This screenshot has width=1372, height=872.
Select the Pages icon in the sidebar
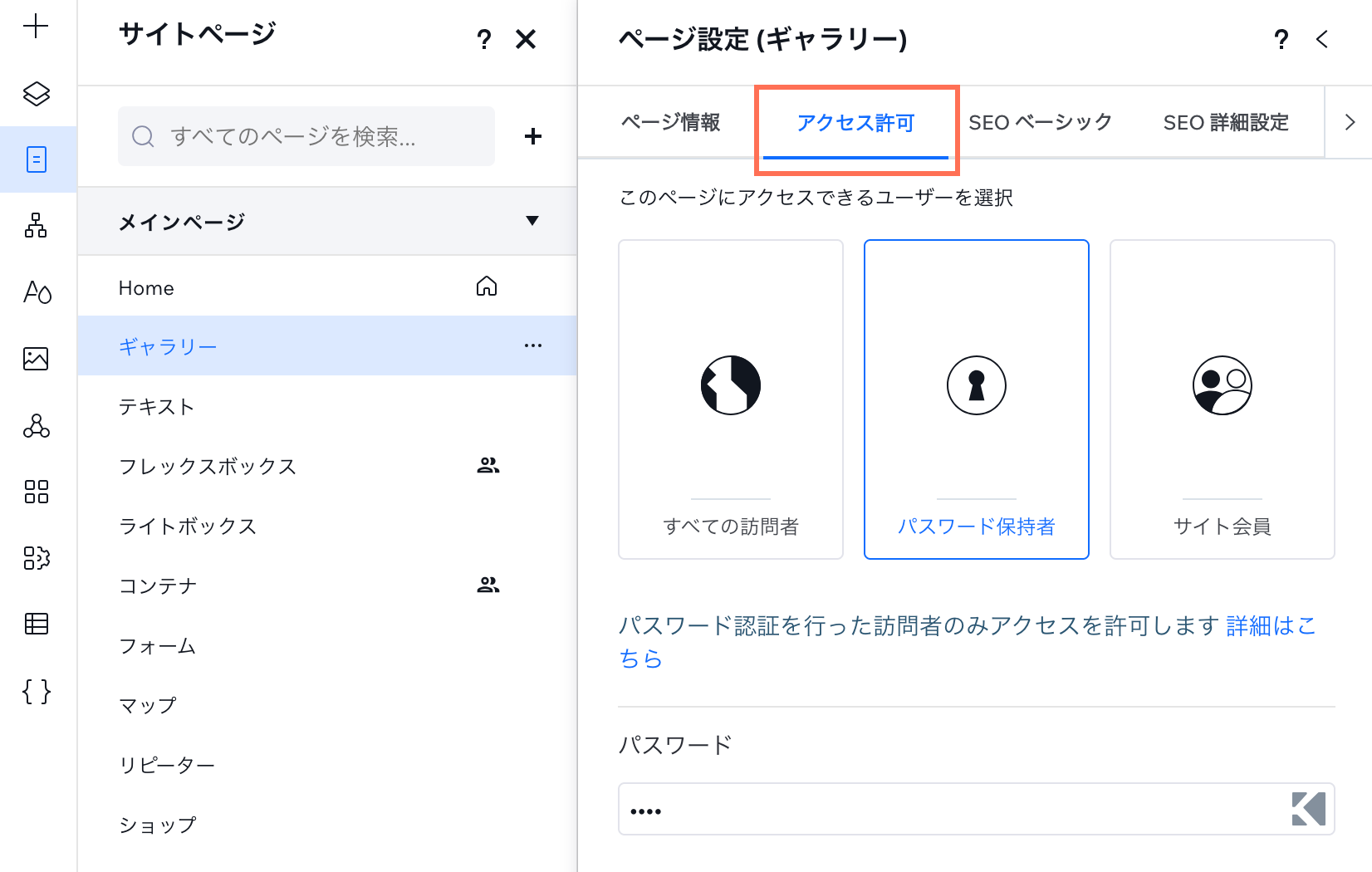[37, 159]
